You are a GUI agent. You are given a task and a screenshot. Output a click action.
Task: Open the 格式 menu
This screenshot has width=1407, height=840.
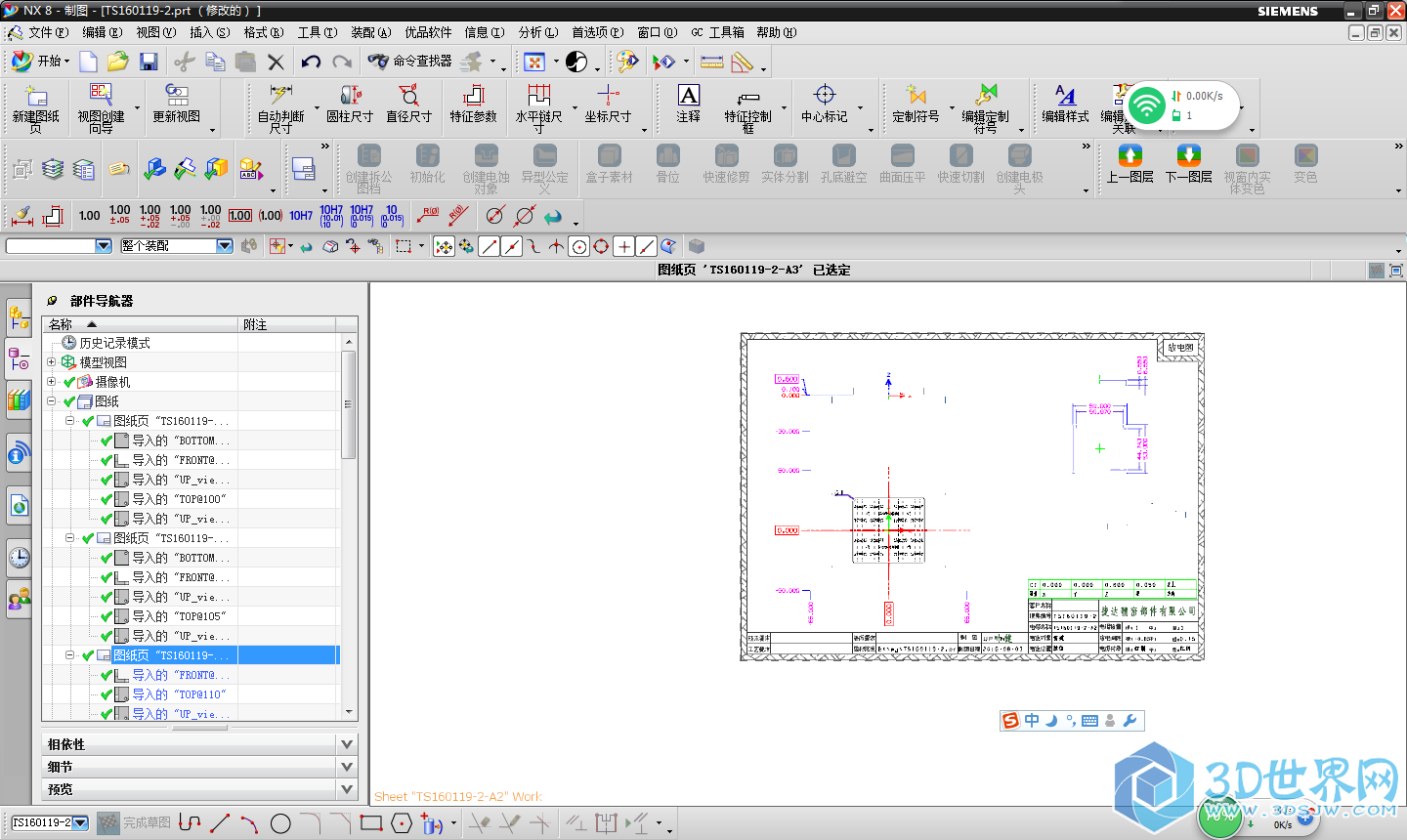(x=263, y=32)
